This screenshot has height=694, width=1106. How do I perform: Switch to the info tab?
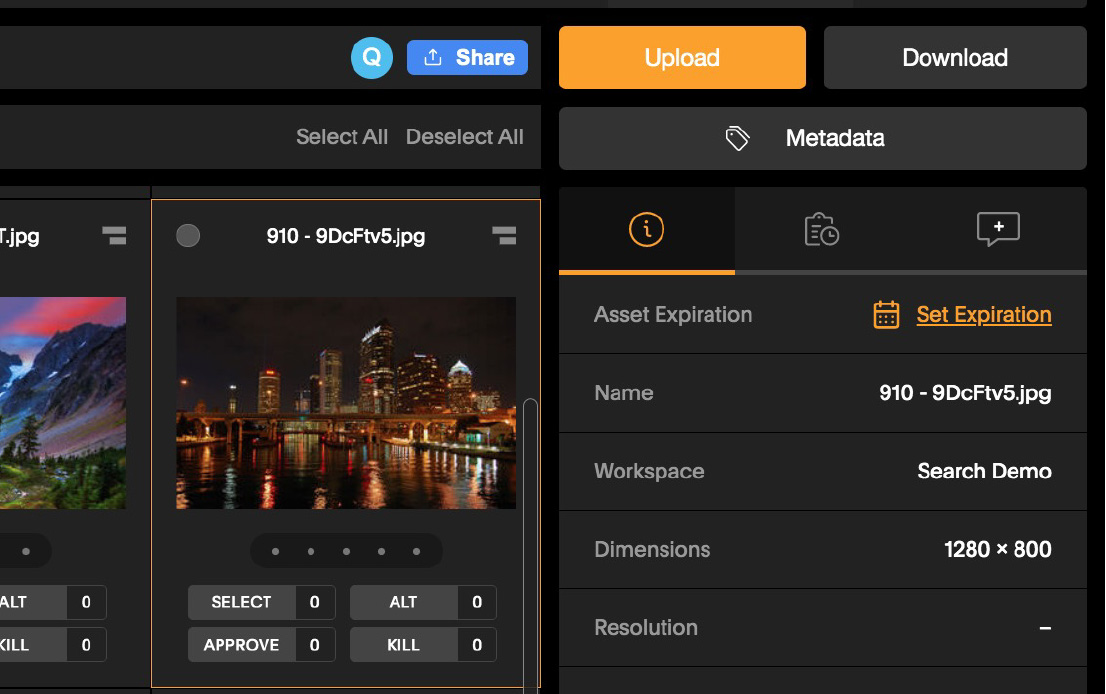647,230
